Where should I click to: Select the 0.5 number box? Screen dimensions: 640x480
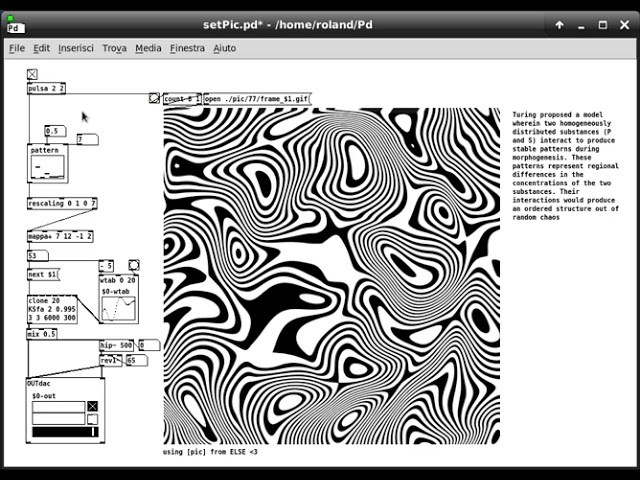55,131
